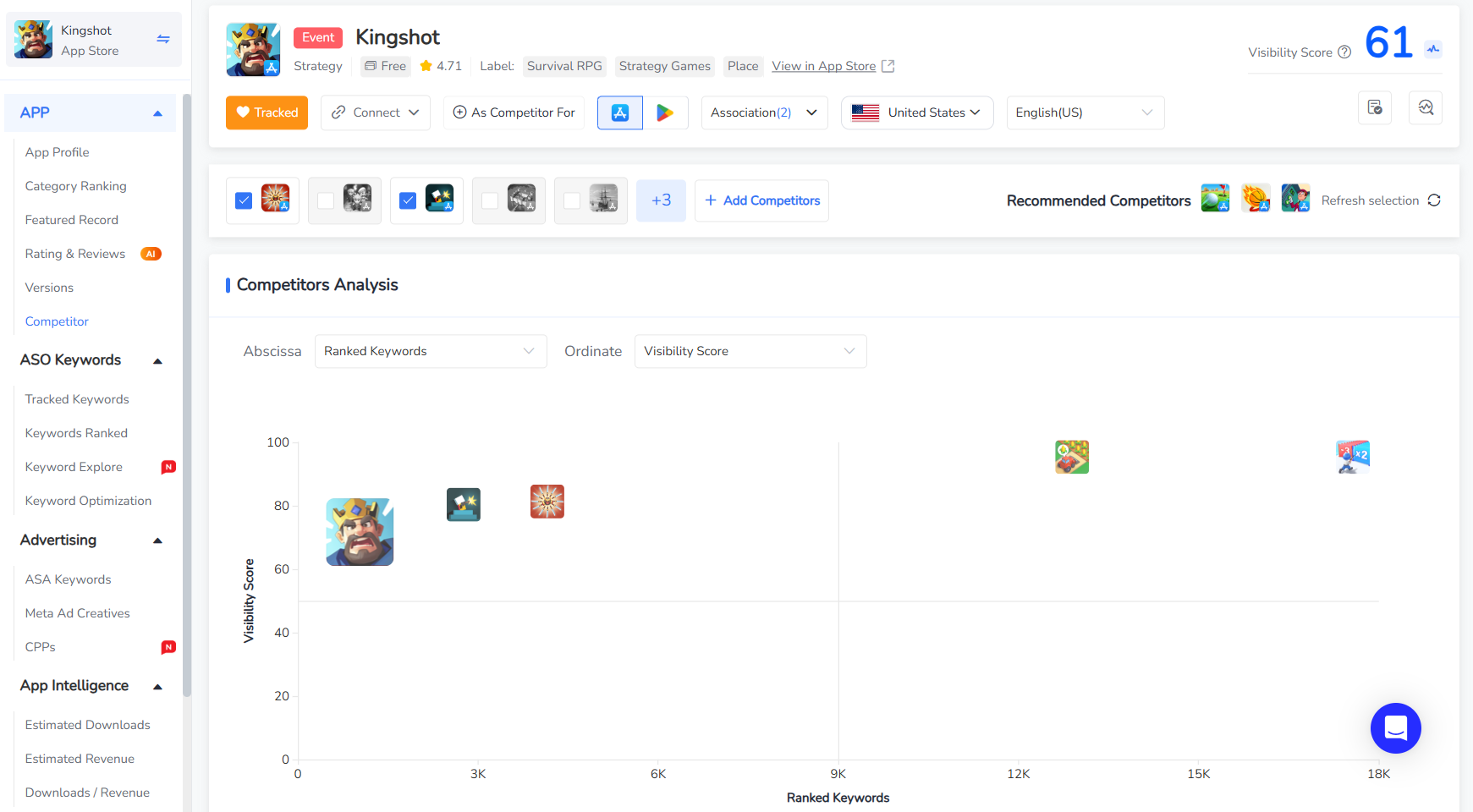This screenshot has width=1473, height=812.
Task: Click the N badge beside Keyword Explore
Action: point(168,467)
